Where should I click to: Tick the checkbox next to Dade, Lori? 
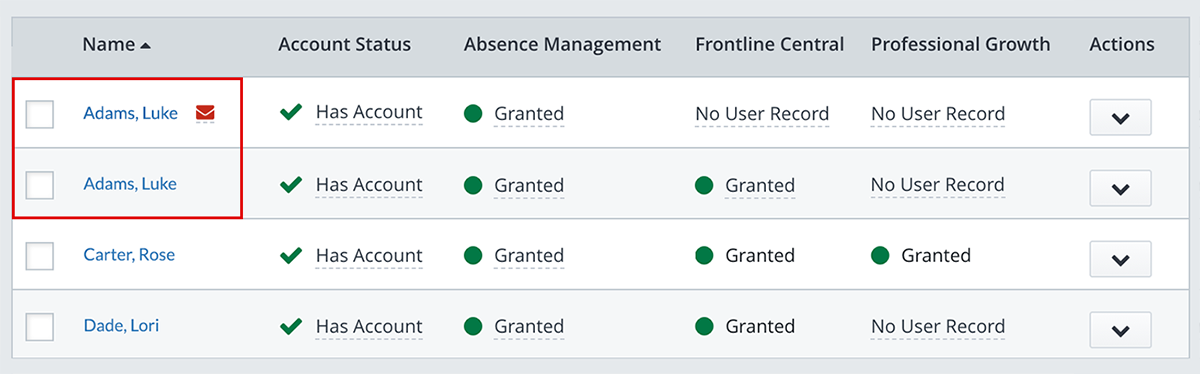pyautogui.click(x=40, y=327)
